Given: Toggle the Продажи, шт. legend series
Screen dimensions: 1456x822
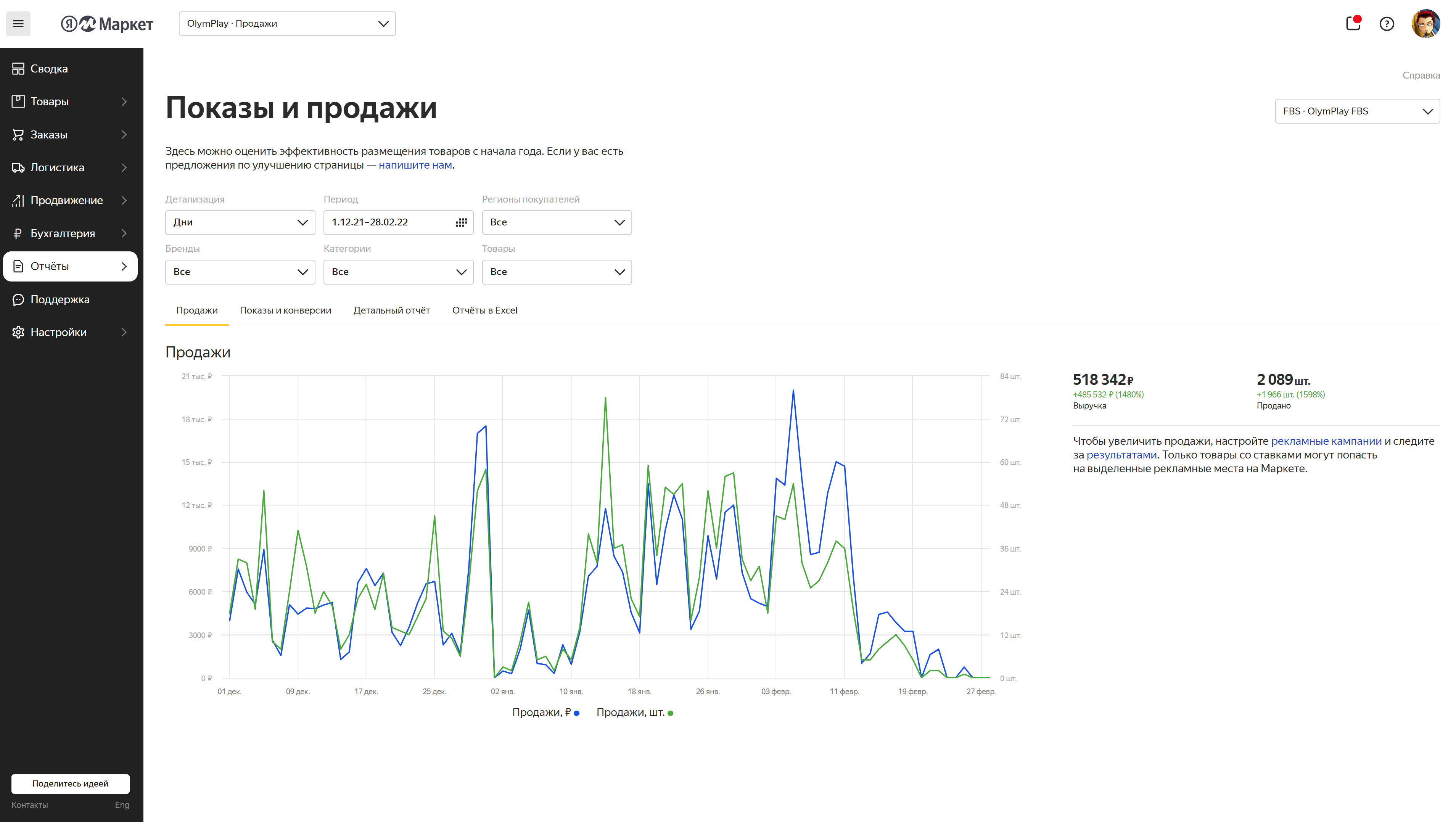Looking at the screenshot, I should point(634,712).
